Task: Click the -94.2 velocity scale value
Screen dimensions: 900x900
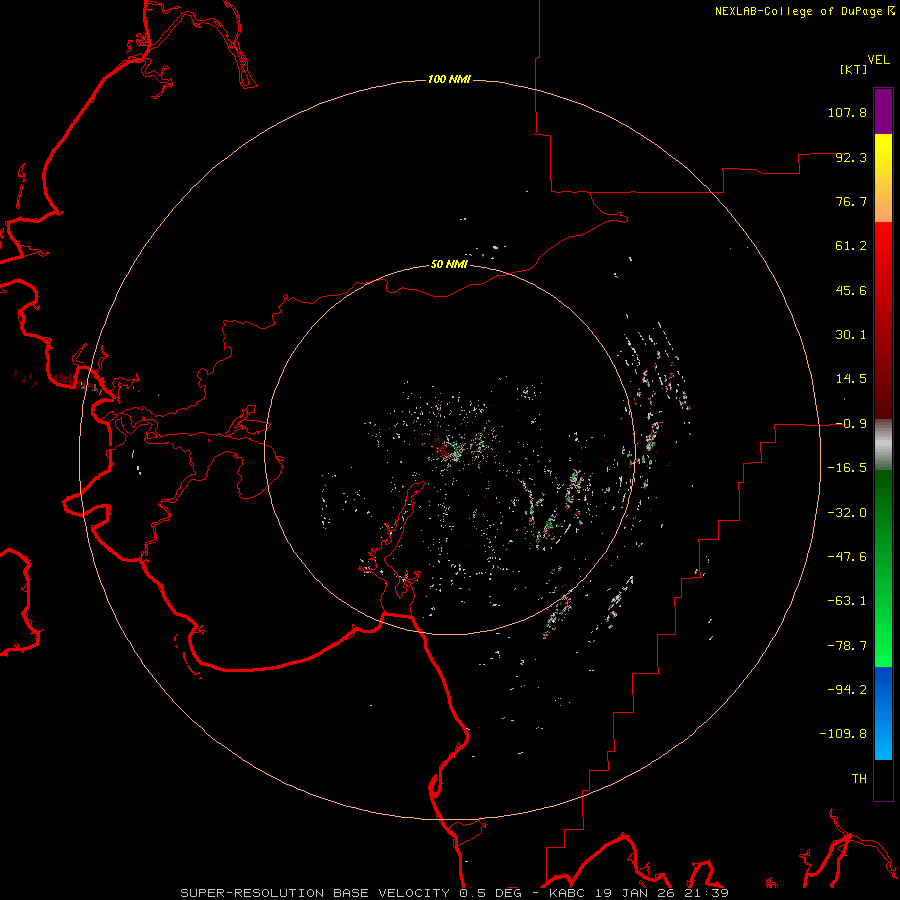Action: (x=847, y=690)
